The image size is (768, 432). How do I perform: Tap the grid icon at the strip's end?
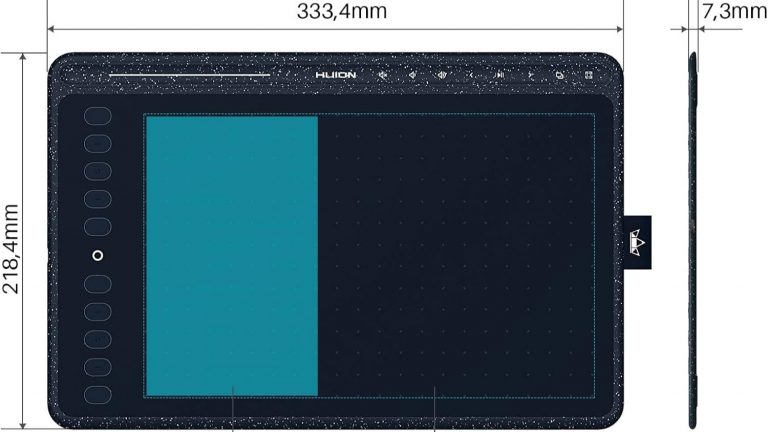(x=589, y=75)
